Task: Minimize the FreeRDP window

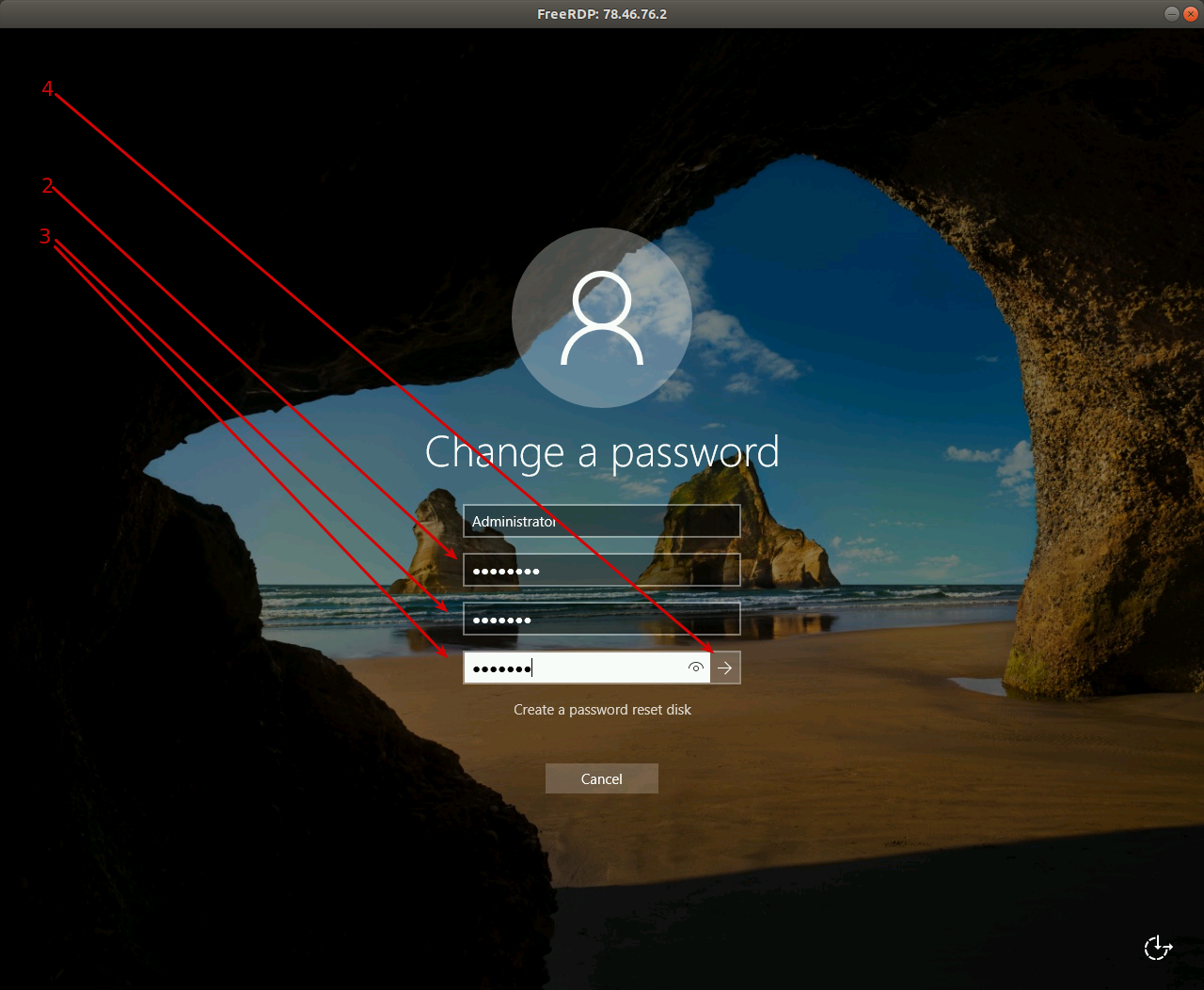Action: coord(1171,14)
